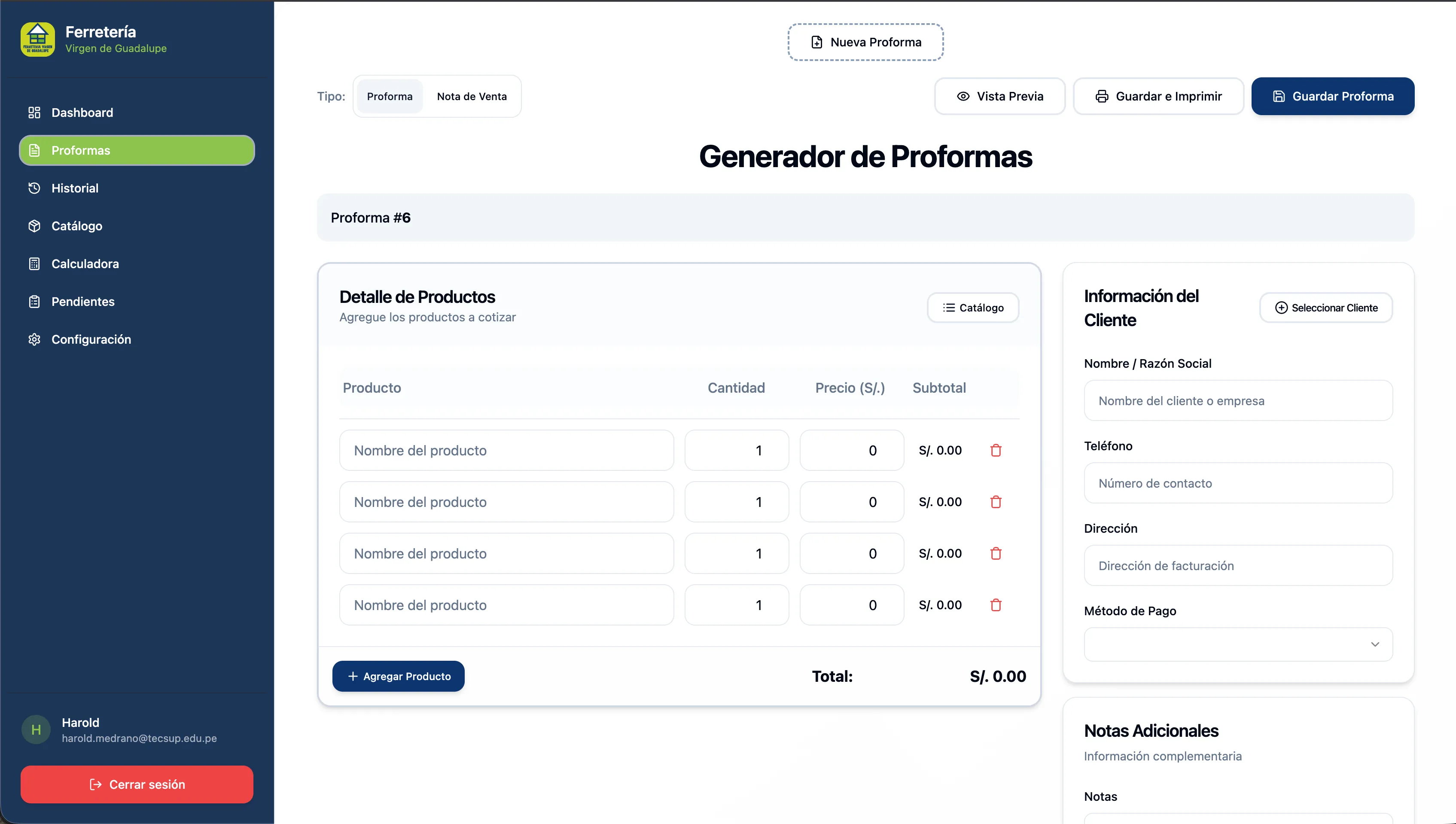Click trash icon on second product row

[996, 502]
